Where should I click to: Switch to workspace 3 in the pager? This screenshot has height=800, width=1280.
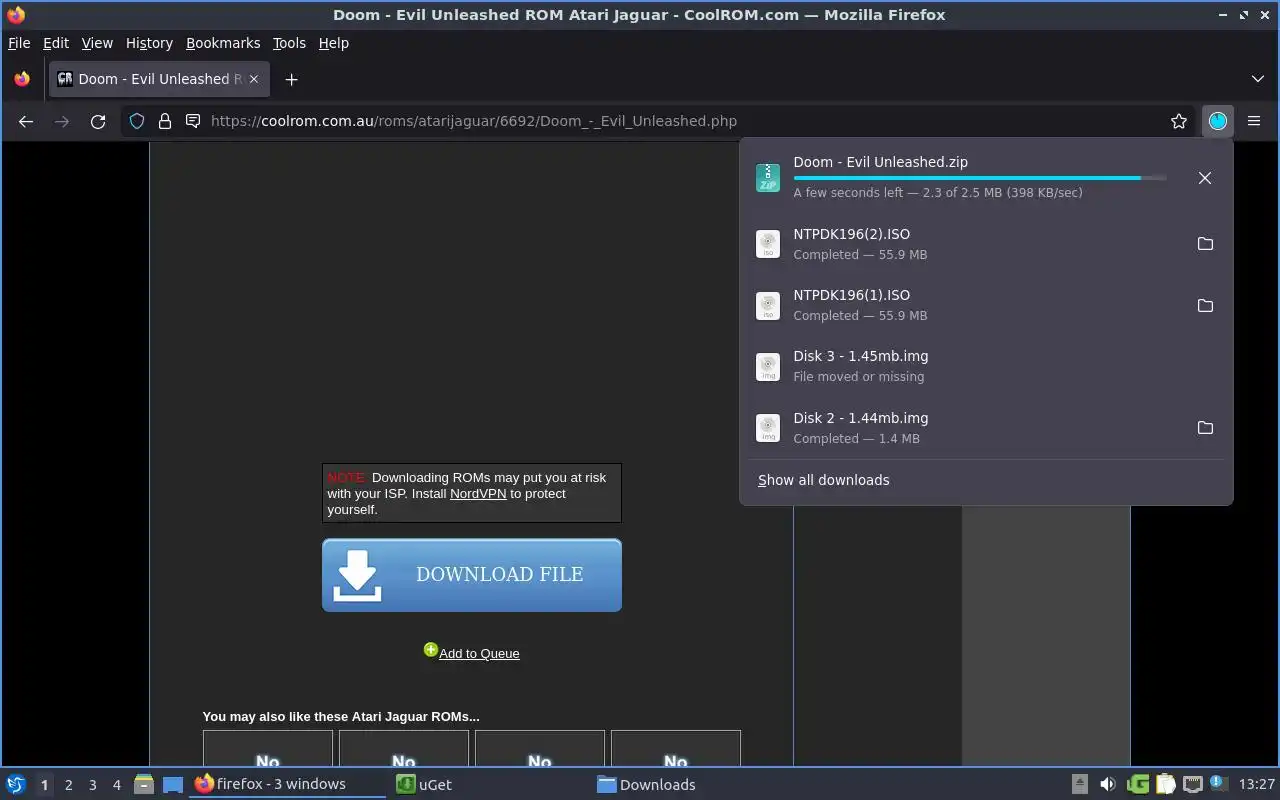(x=92, y=785)
